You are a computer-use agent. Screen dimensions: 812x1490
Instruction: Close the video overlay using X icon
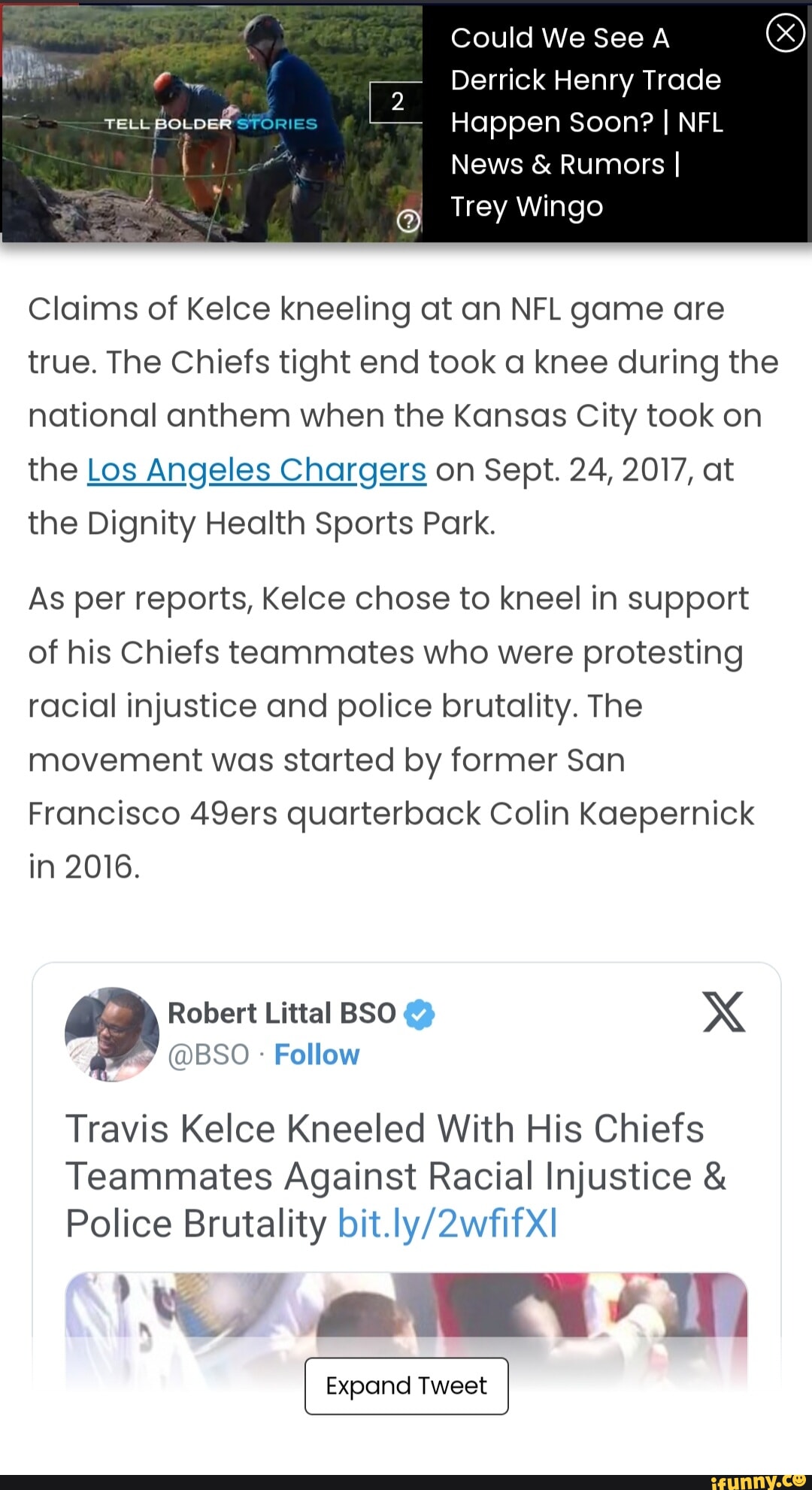pos(785,35)
